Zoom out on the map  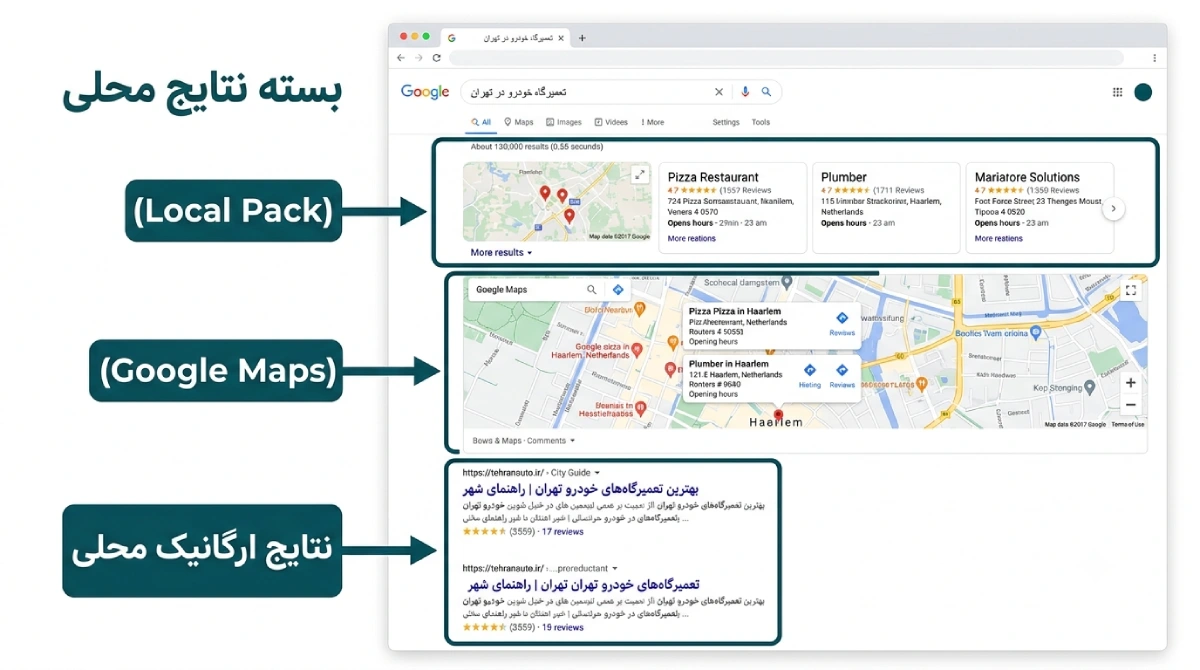1131,405
